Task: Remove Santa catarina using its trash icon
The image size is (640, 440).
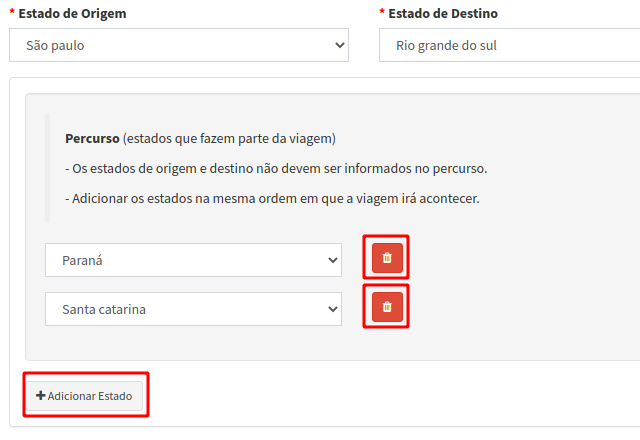Action: click(387, 307)
